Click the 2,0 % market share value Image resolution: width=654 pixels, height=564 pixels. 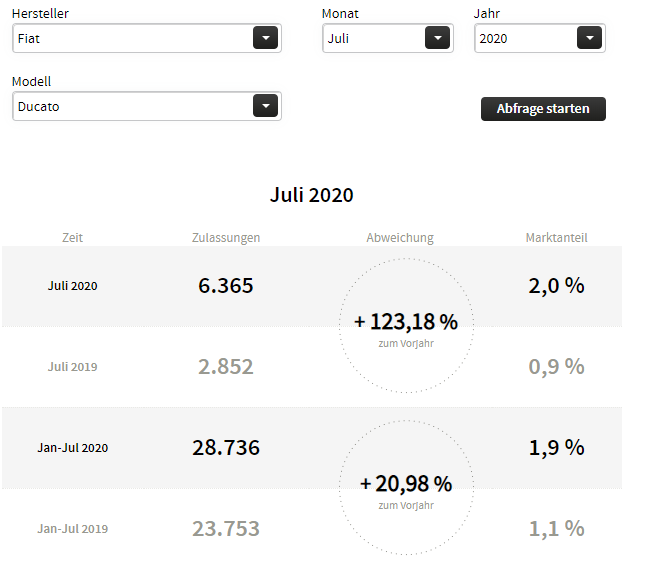coord(556,286)
